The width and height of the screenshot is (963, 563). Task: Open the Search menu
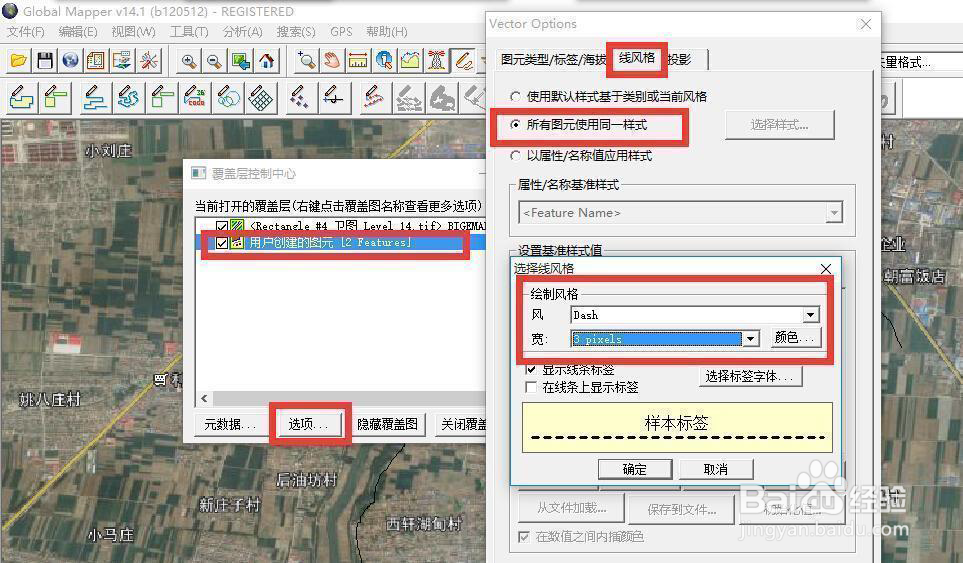coord(296,31)
